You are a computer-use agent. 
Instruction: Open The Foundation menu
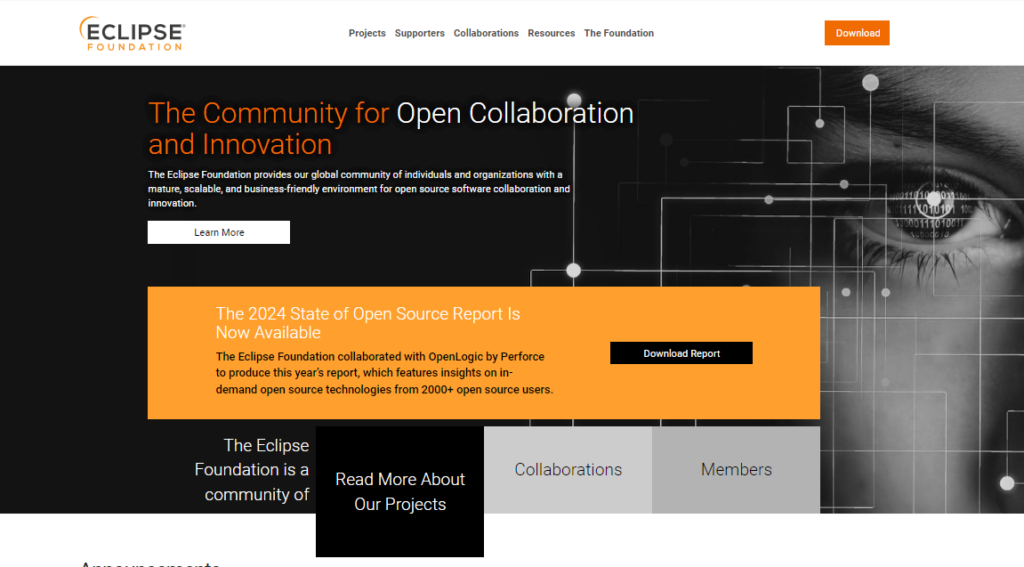pos(618,33)
